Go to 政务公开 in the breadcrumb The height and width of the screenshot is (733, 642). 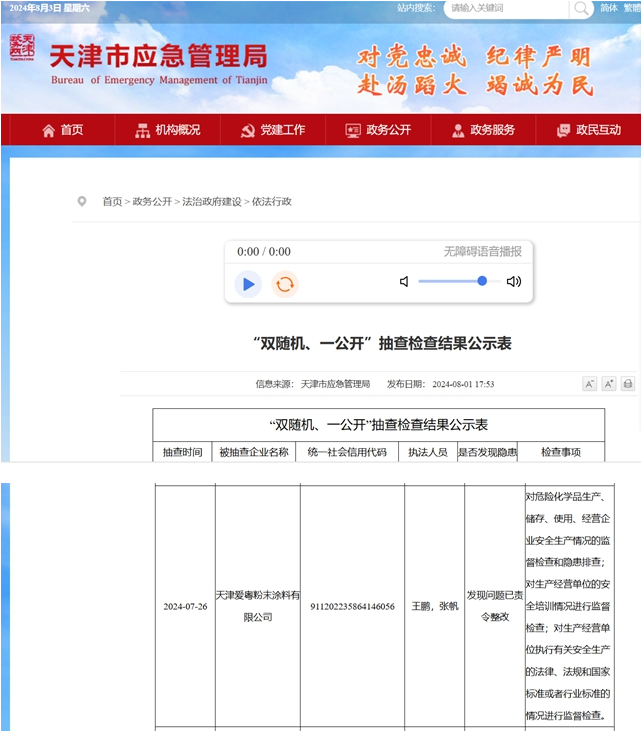(152, 201)
